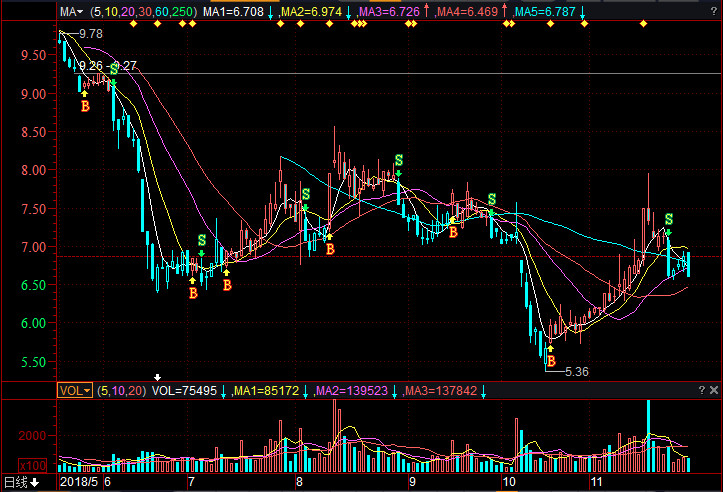Open MA parameters (5,10,20,30,60,250)
This screenshot has width=723, height=492.
pos(141,11)
